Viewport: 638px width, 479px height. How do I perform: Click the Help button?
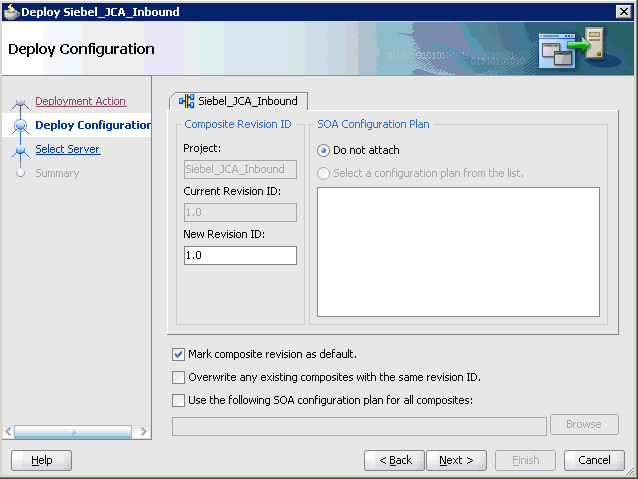(x=42, y=460)
